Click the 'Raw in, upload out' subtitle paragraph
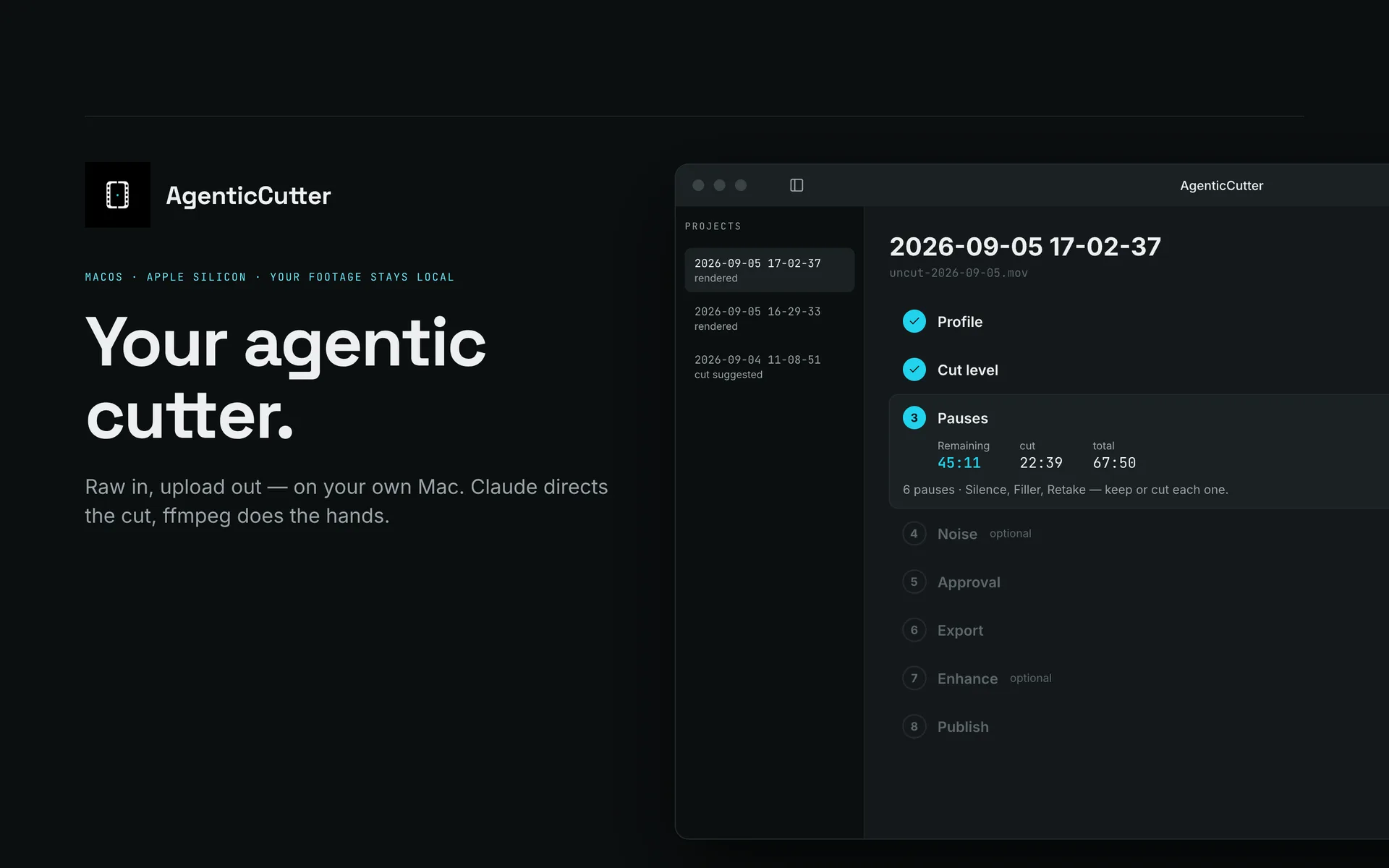Viewport: 1389px width, 868px height. tap(347, 501)
